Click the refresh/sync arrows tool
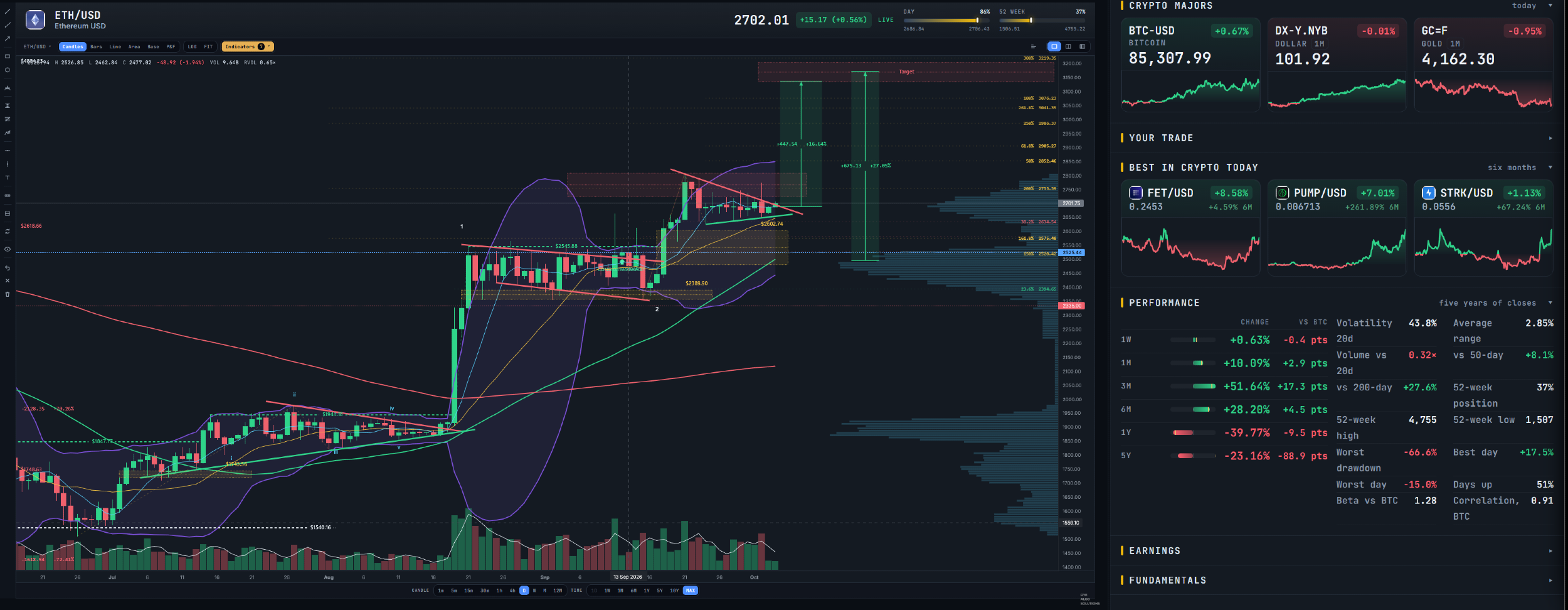 tap(8, 232)
